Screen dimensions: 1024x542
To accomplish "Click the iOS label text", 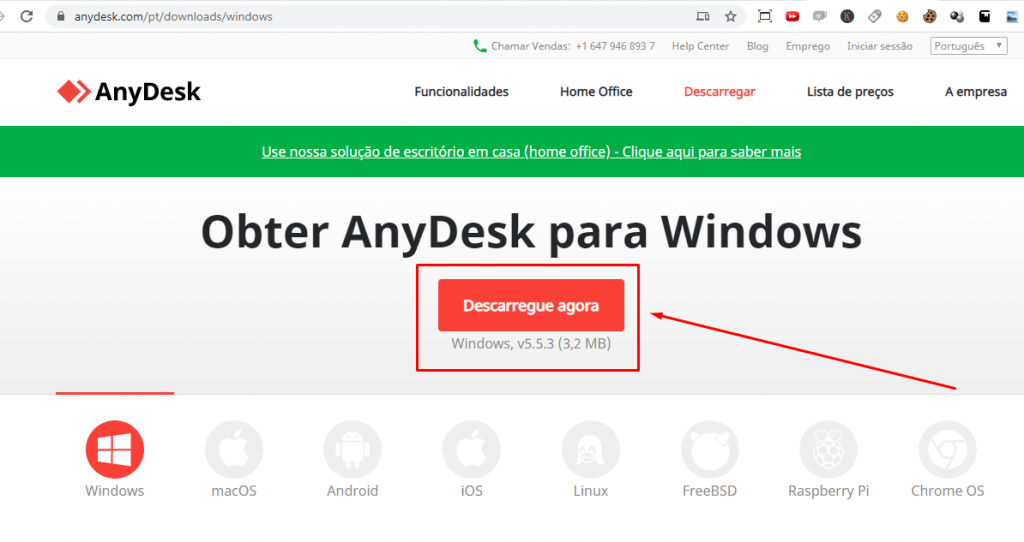I will (472, 491).
